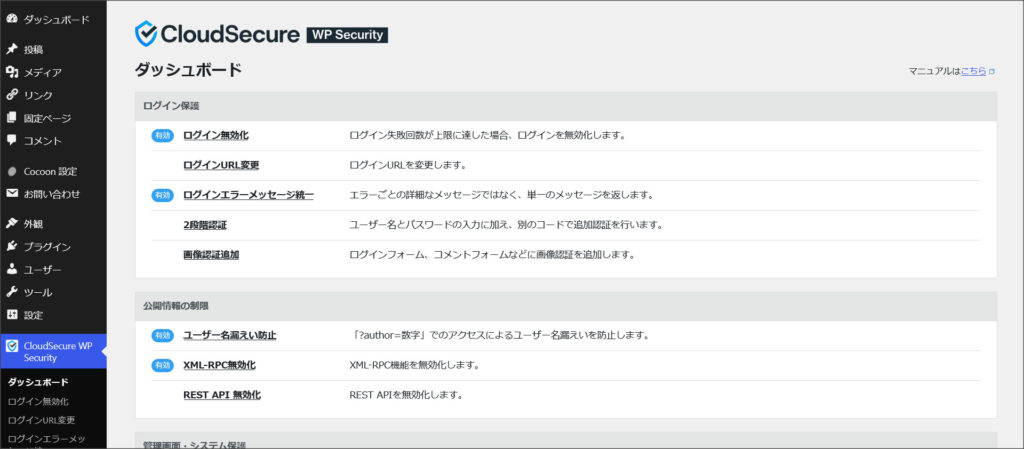
Task: Click the 有効 badge next to ログインエラーメッセージ統一
Action: 163,195
